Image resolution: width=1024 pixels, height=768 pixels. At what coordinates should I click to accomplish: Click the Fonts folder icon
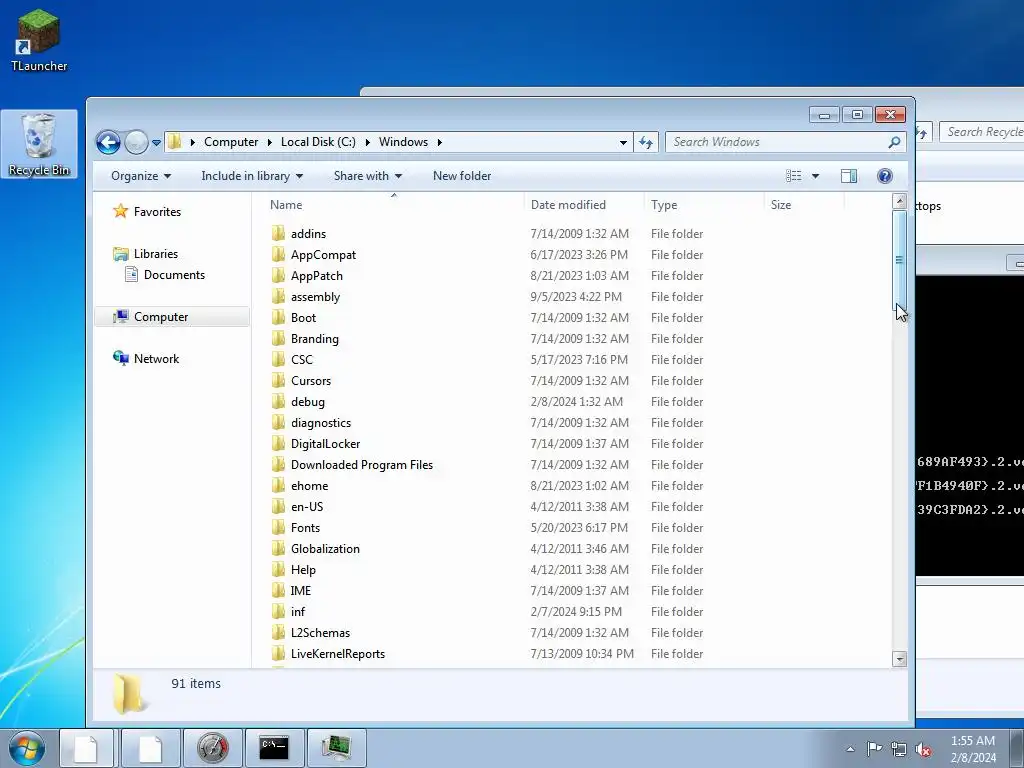(278, 527)
